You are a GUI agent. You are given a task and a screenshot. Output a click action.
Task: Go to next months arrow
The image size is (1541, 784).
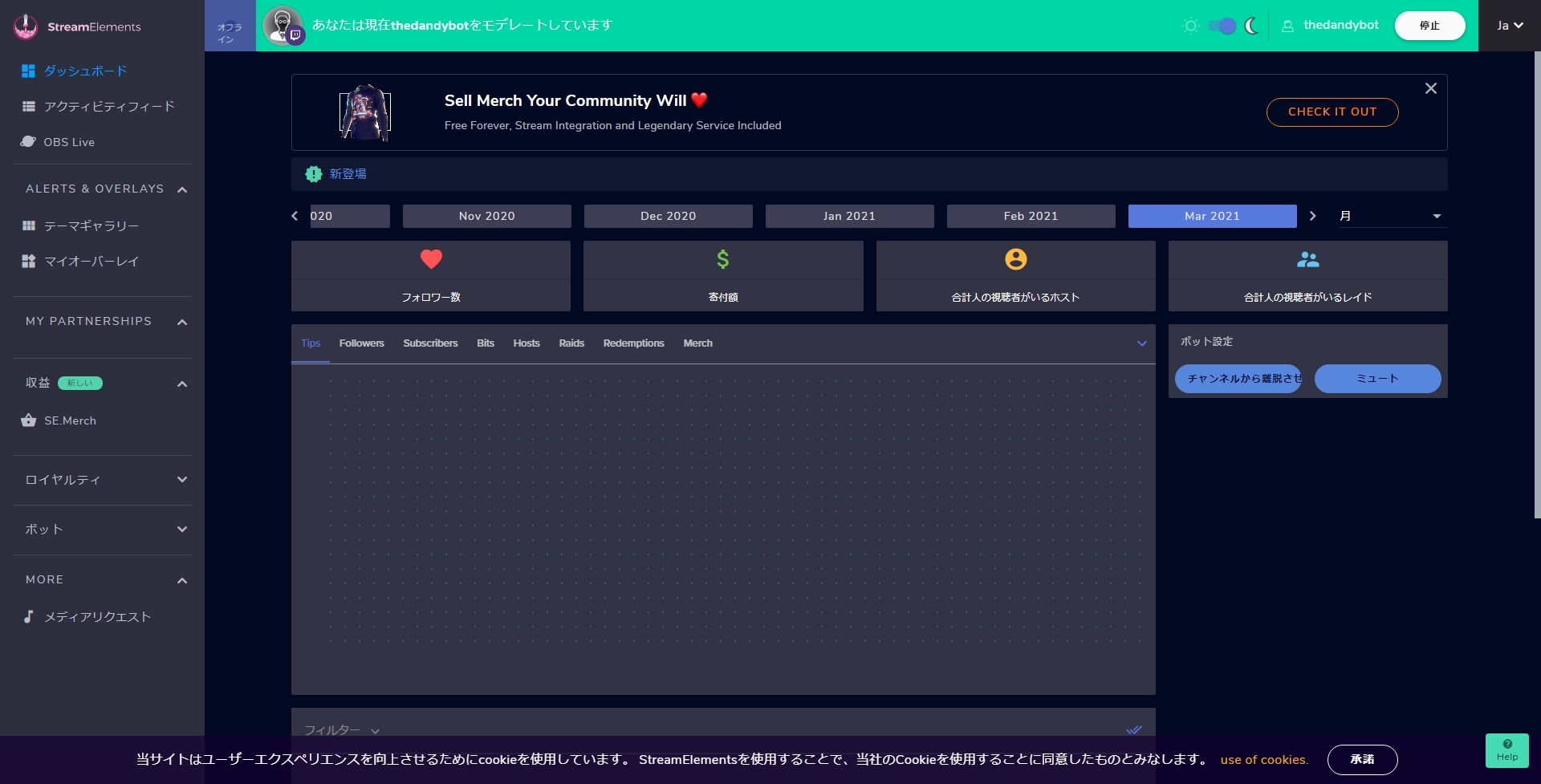(x=1312, y=216)
